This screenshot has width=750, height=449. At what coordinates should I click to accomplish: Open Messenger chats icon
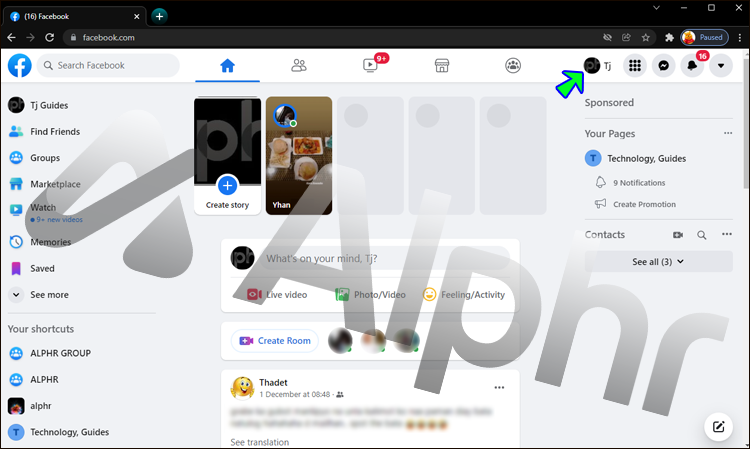click(x=663, y=66)
